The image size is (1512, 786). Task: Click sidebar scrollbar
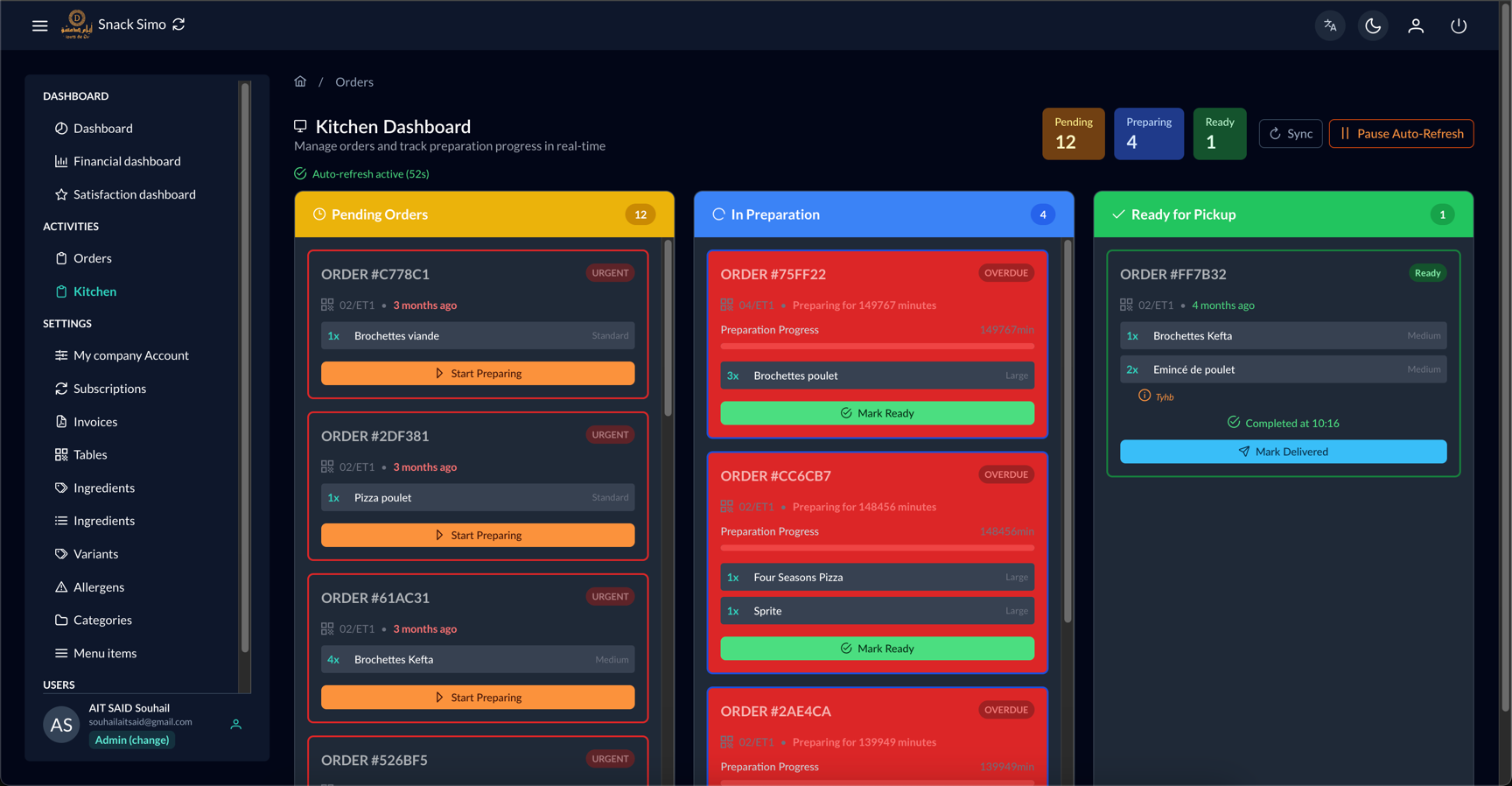point(245,368)
